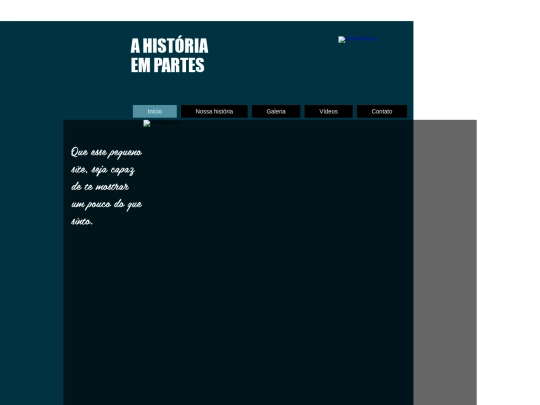Click the 'de te mostrar' text line
The width and height of the screenshot is (540, 405).
tap(100, 187)
